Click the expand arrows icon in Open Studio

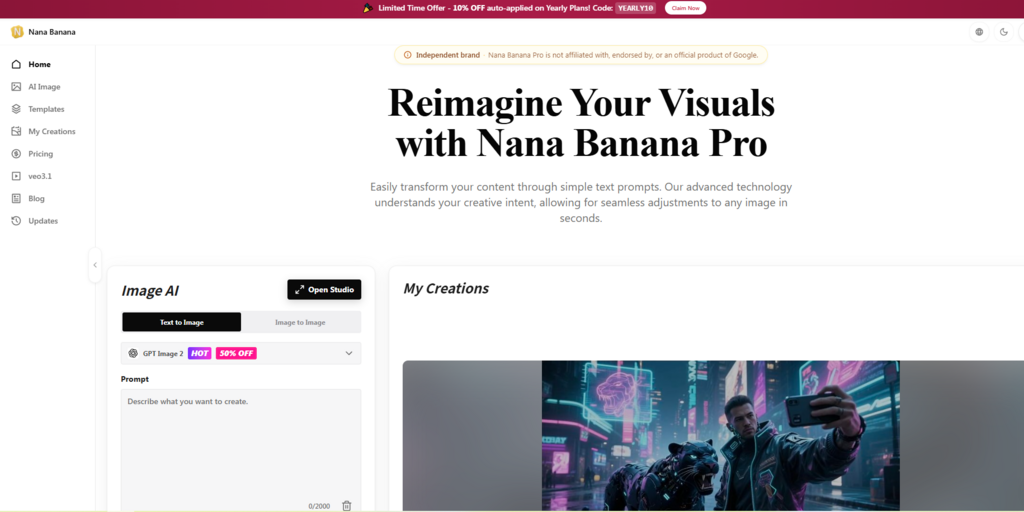[x=300, y=289]
